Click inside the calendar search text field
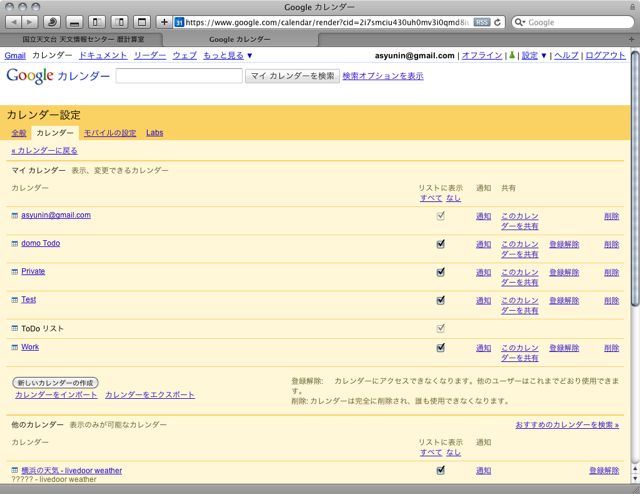 pos(179,76)
